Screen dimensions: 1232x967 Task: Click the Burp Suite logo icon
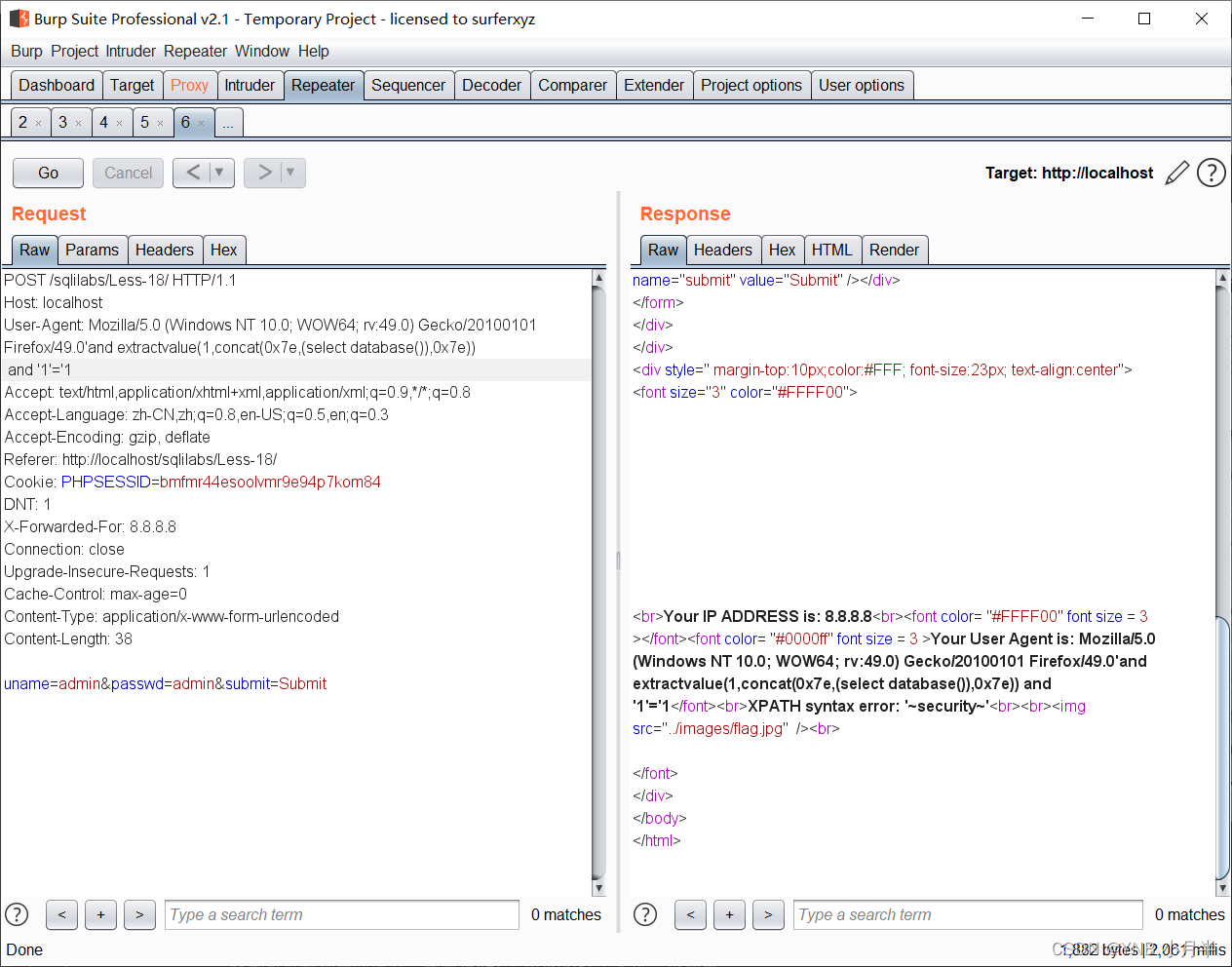coord(19,19)
